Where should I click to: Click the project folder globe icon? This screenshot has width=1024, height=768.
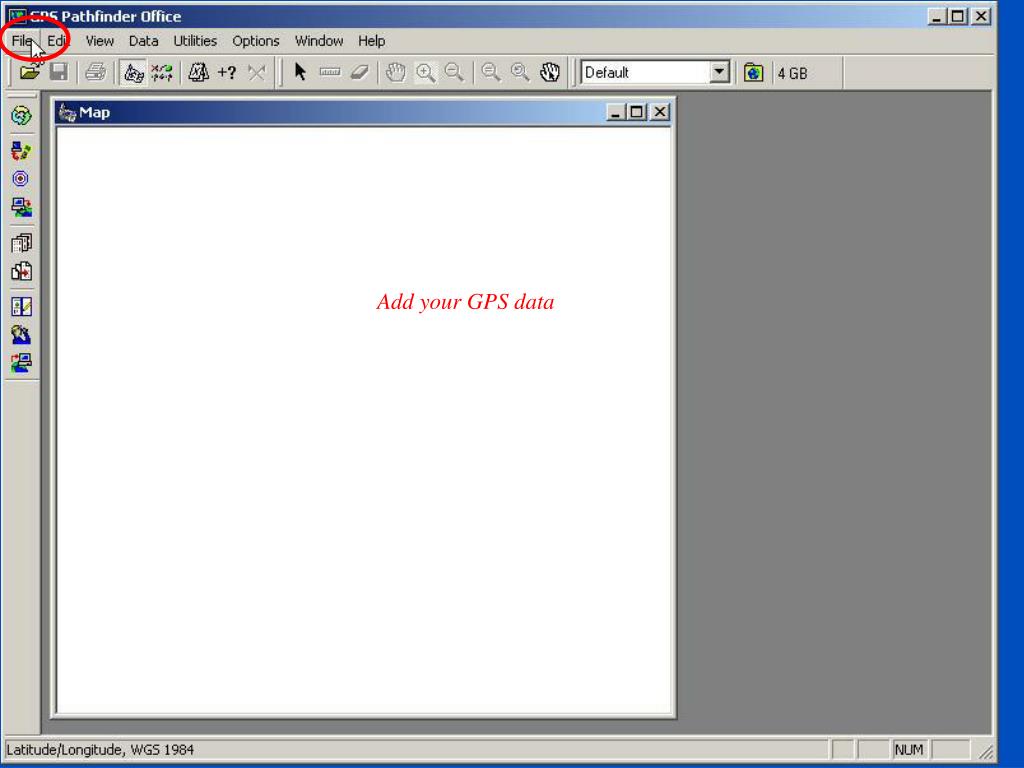coord(754,72)
